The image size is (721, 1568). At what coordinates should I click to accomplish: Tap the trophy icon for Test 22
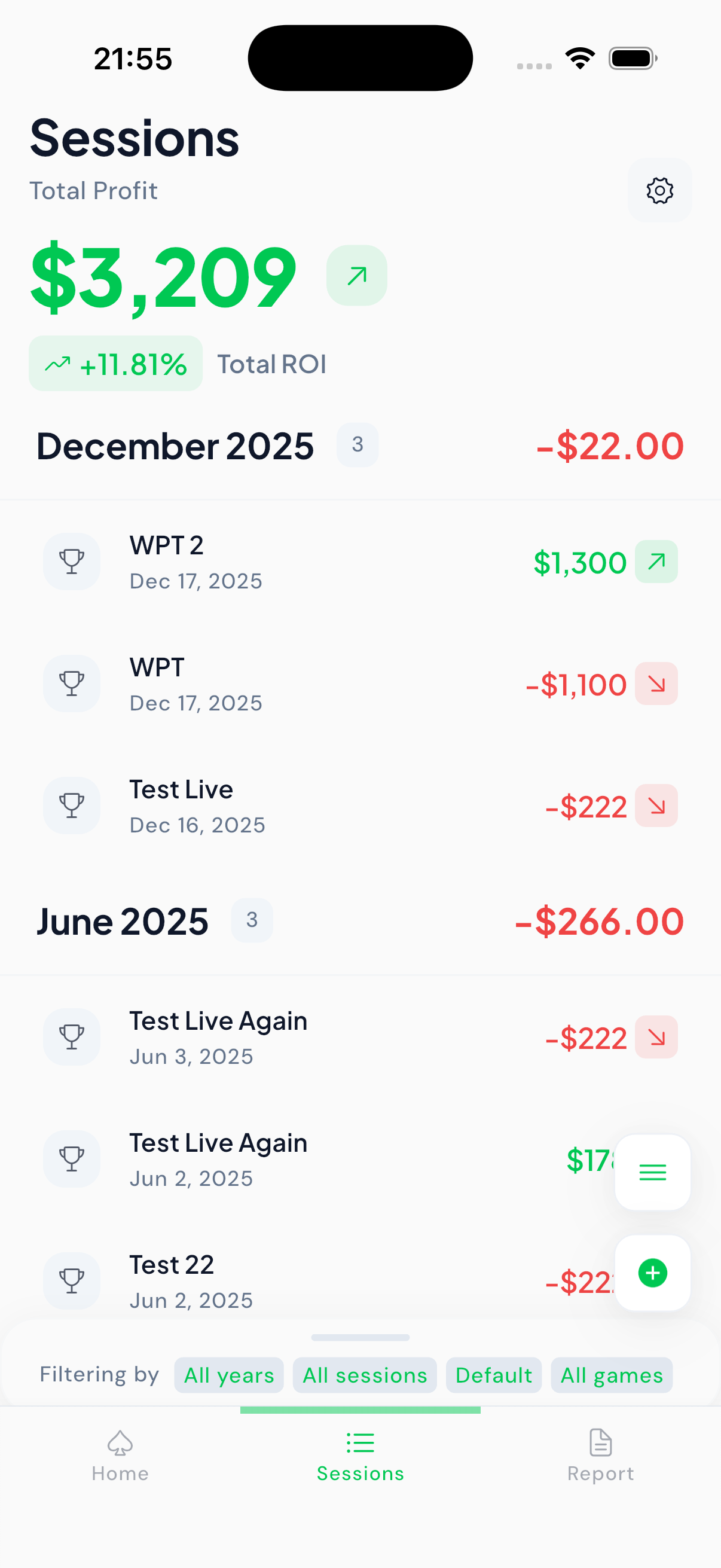tap(72, 1280)
